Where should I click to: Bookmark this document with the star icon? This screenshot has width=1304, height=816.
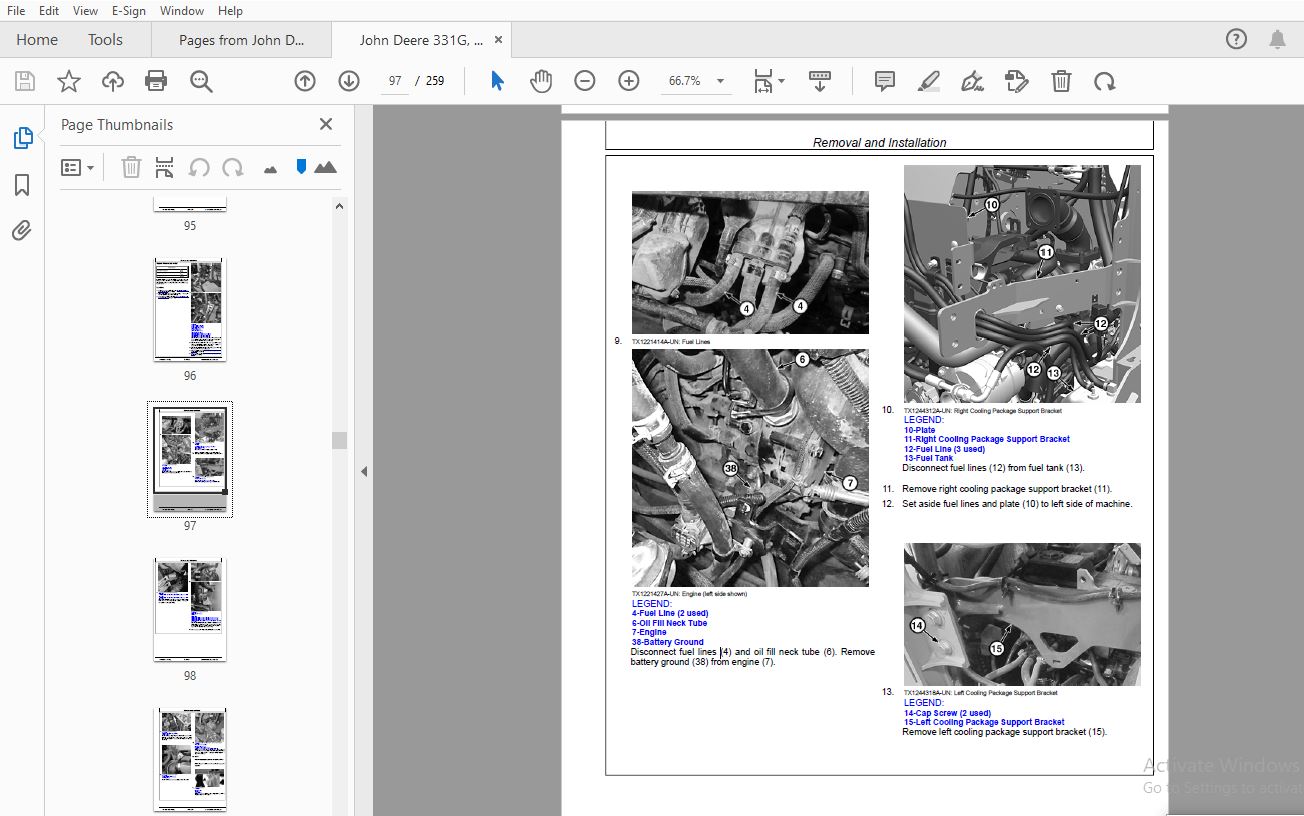69,81
